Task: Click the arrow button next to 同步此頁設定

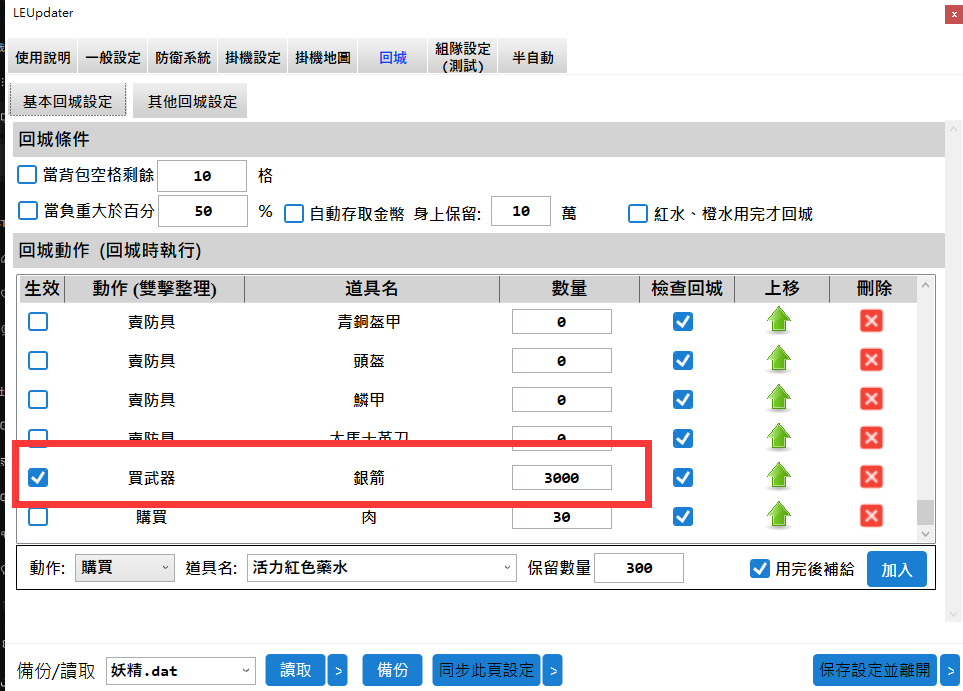Action: click(553, 670)
